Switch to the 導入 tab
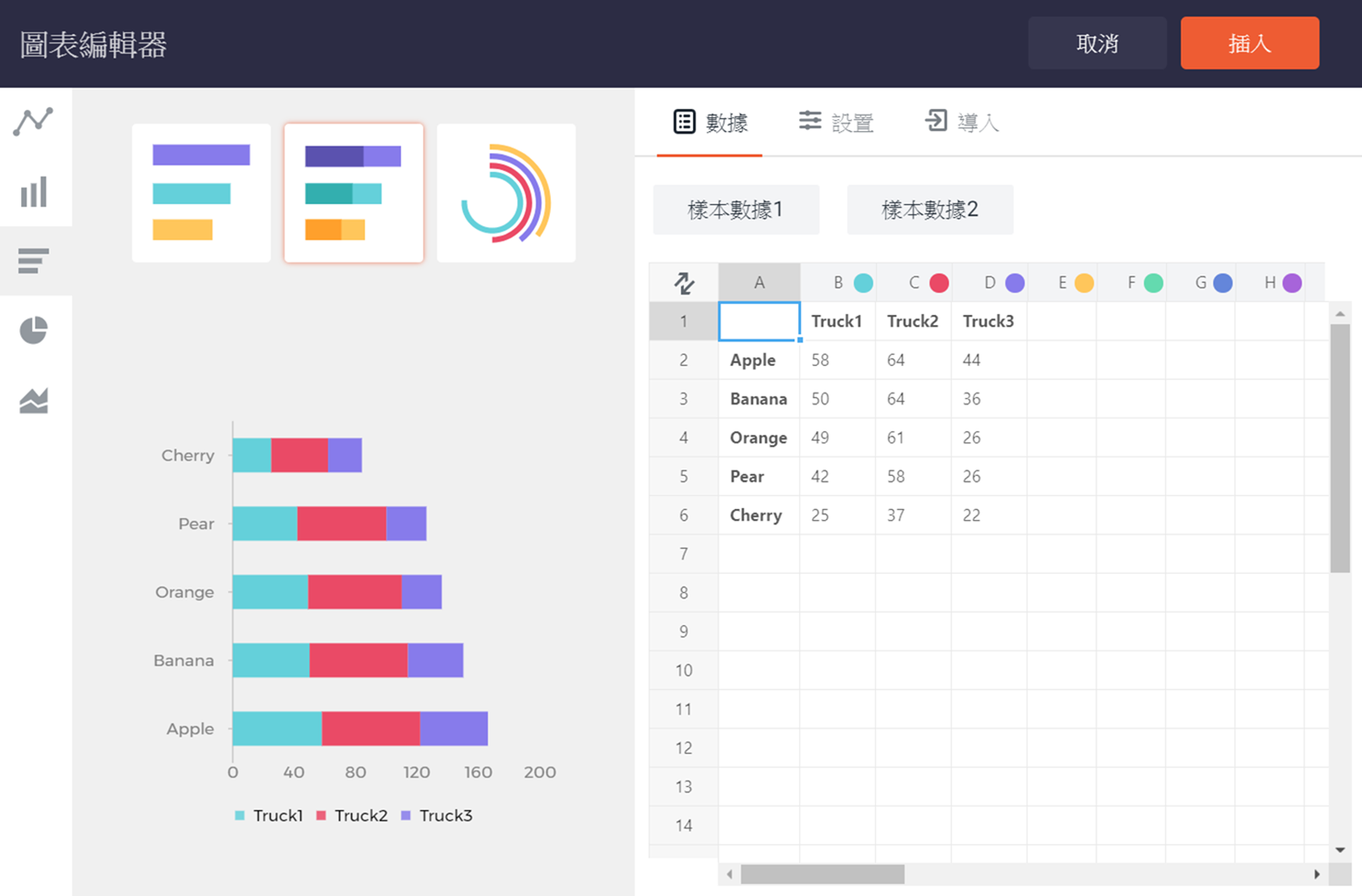This screenshot has height=896, width=1362. coord(962,122)
